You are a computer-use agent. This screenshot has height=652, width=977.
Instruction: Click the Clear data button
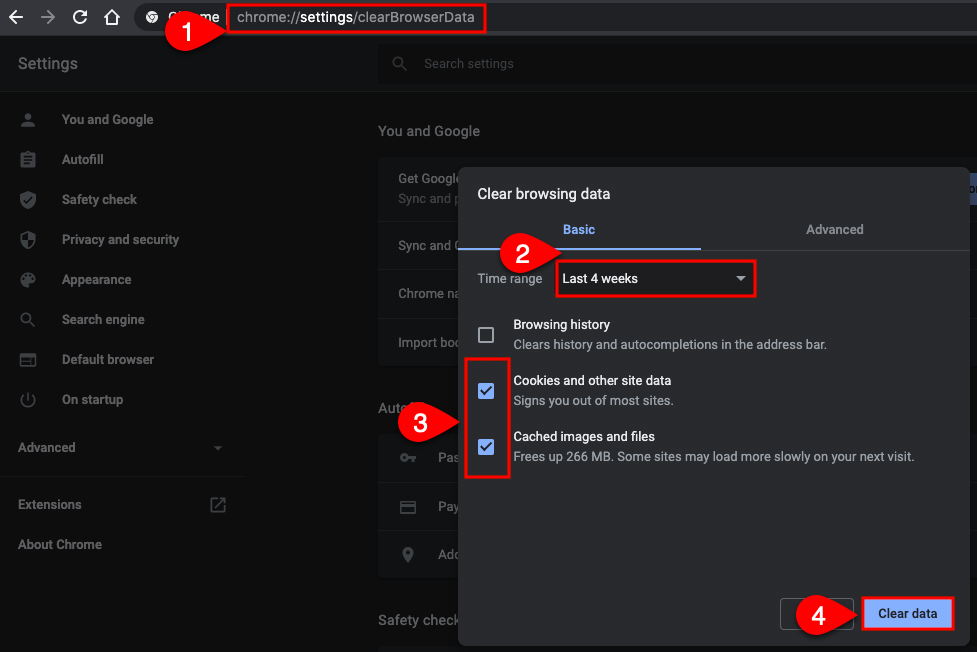click(x=907, y=614)
